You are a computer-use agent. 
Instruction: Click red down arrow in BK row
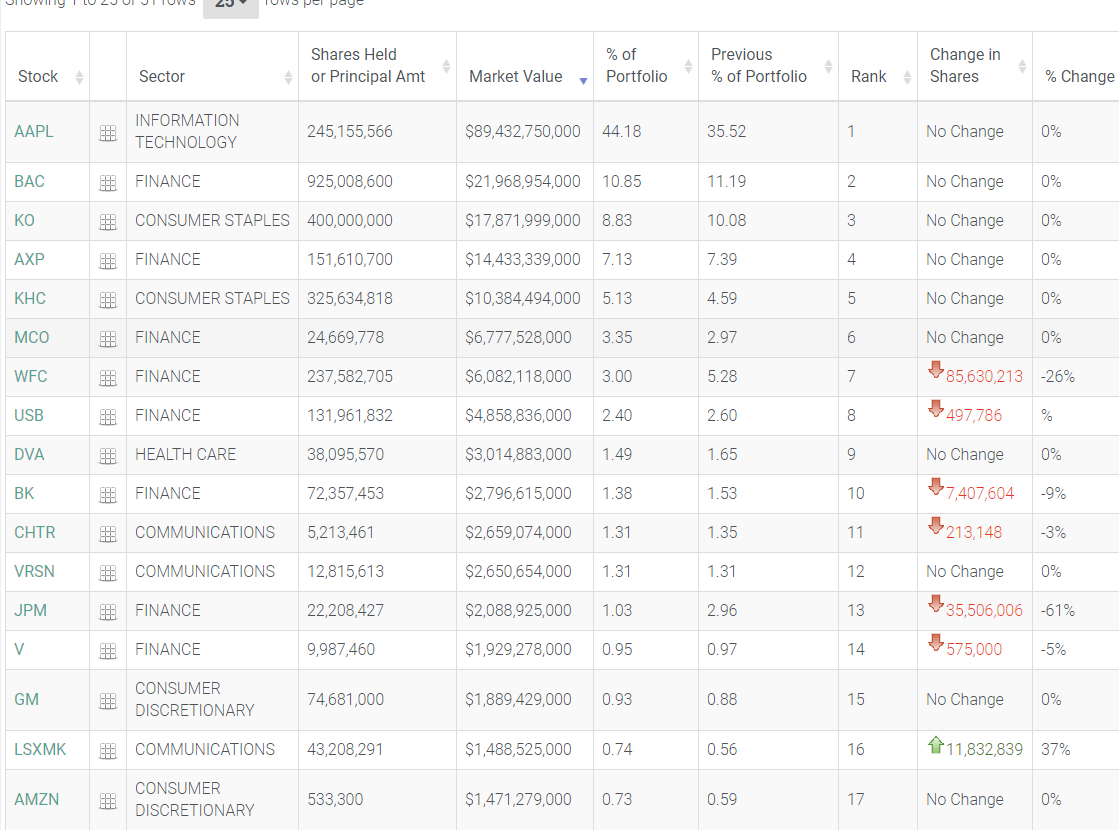tap(936, 487)
